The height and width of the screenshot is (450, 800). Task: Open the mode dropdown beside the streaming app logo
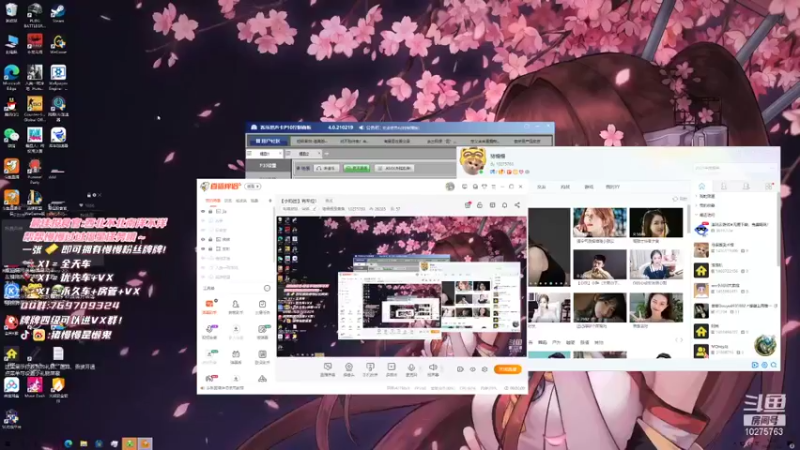[253, 186]
